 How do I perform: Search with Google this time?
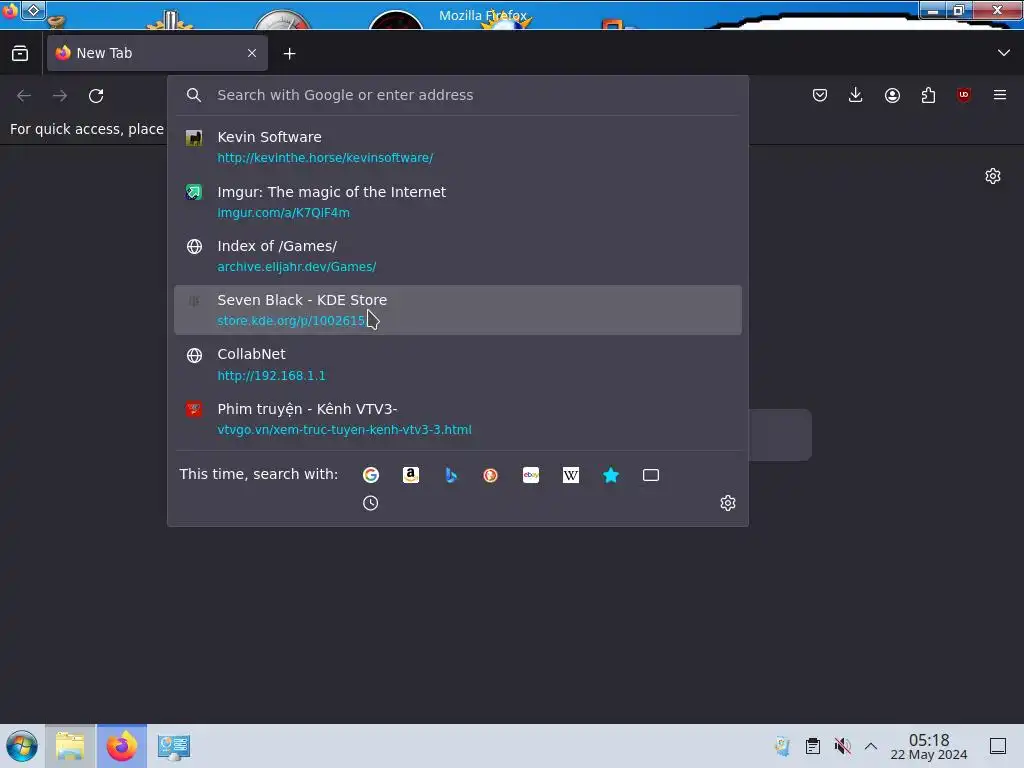tap(371, 475)
